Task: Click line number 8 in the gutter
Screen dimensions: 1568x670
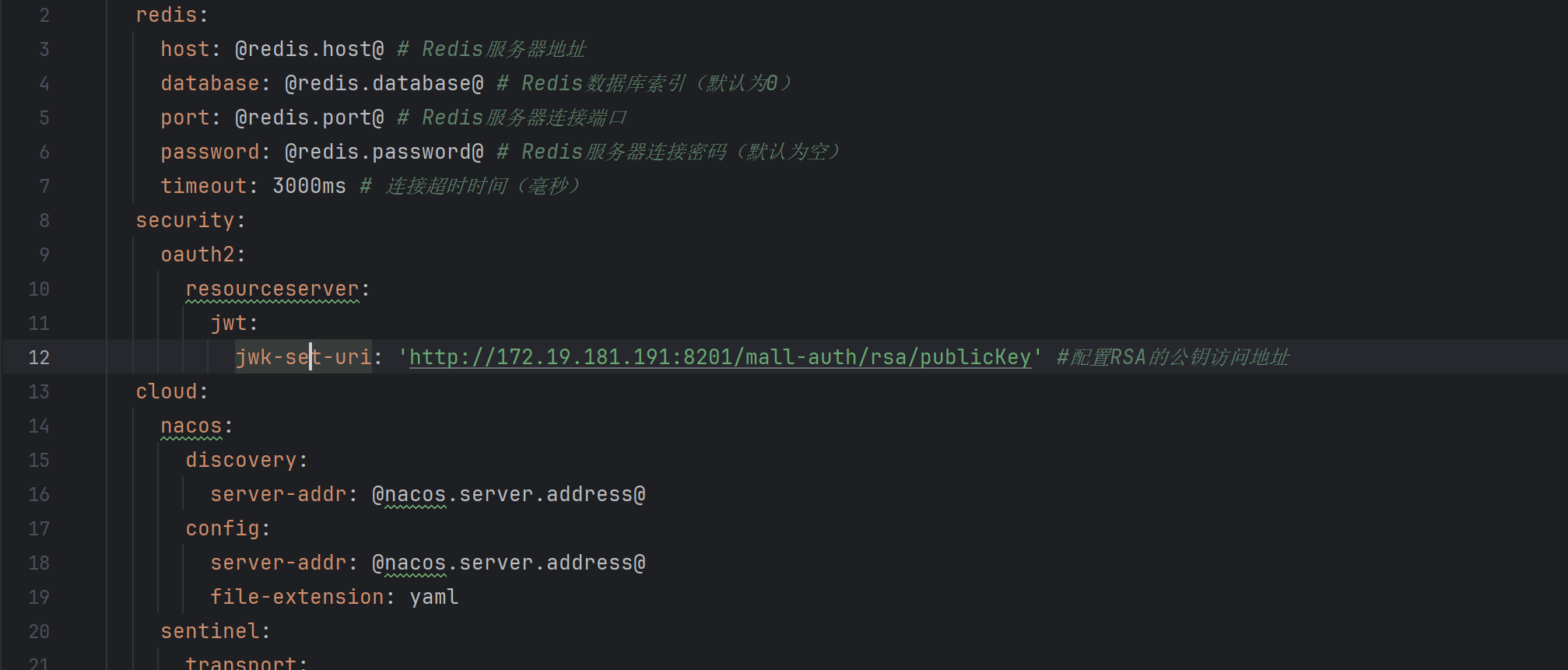Action: pos(44,220)
